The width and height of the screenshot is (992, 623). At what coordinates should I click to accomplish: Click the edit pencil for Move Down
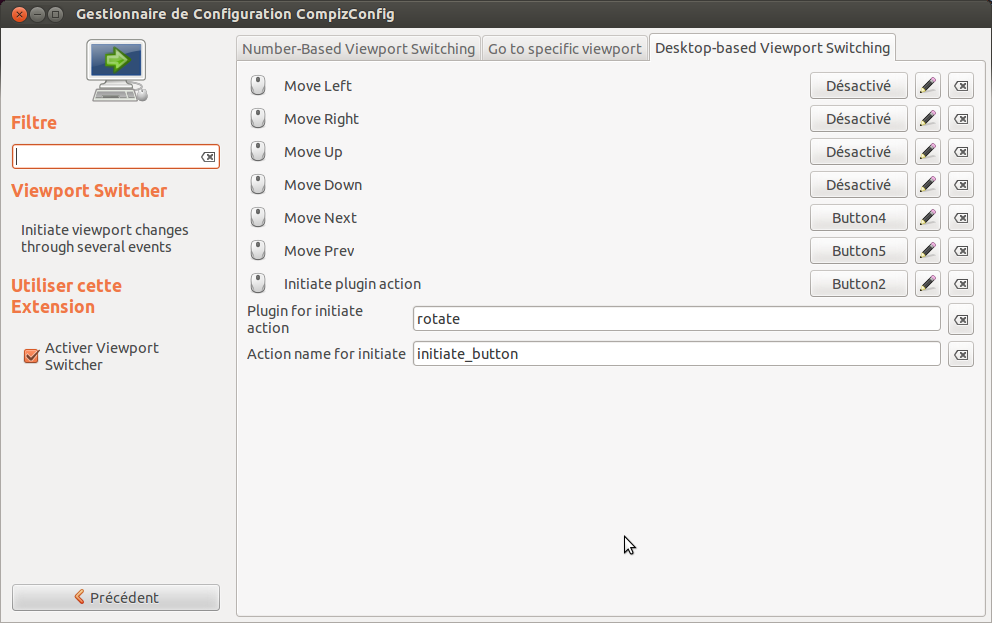tap(927, 185)
